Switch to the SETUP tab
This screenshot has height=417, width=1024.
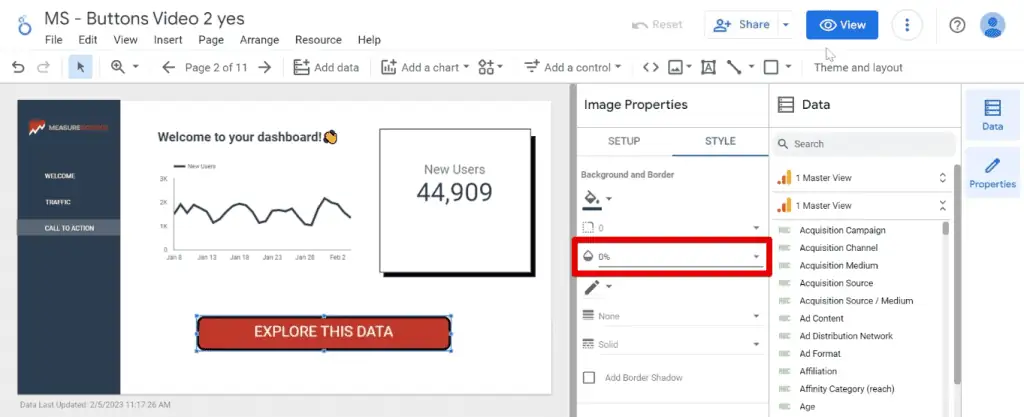[624, 141]
